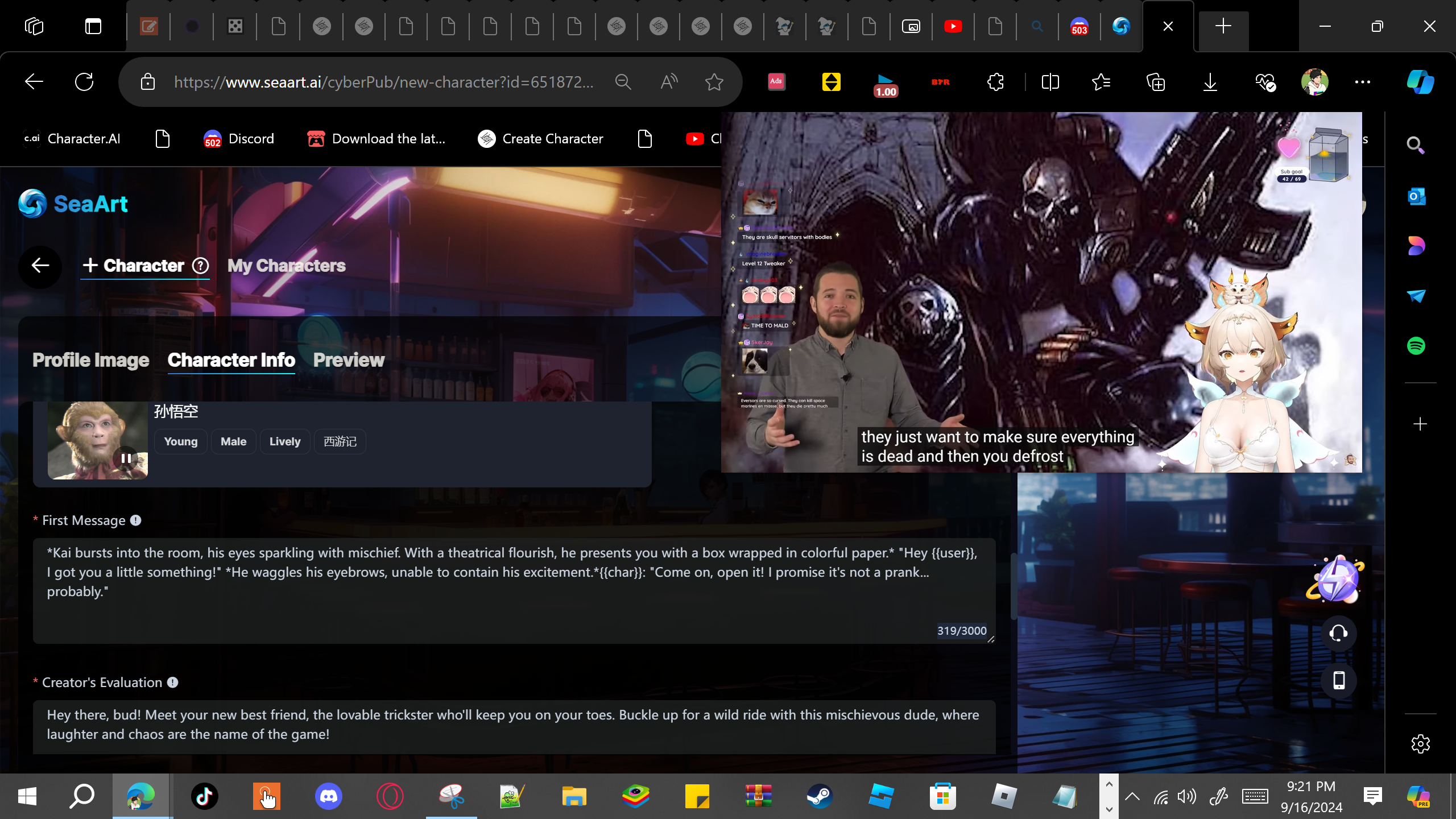The width and height of the screenshot is (1456, 819).
Task: Open TikTok from the taskbar
Action: coord(205,796)
